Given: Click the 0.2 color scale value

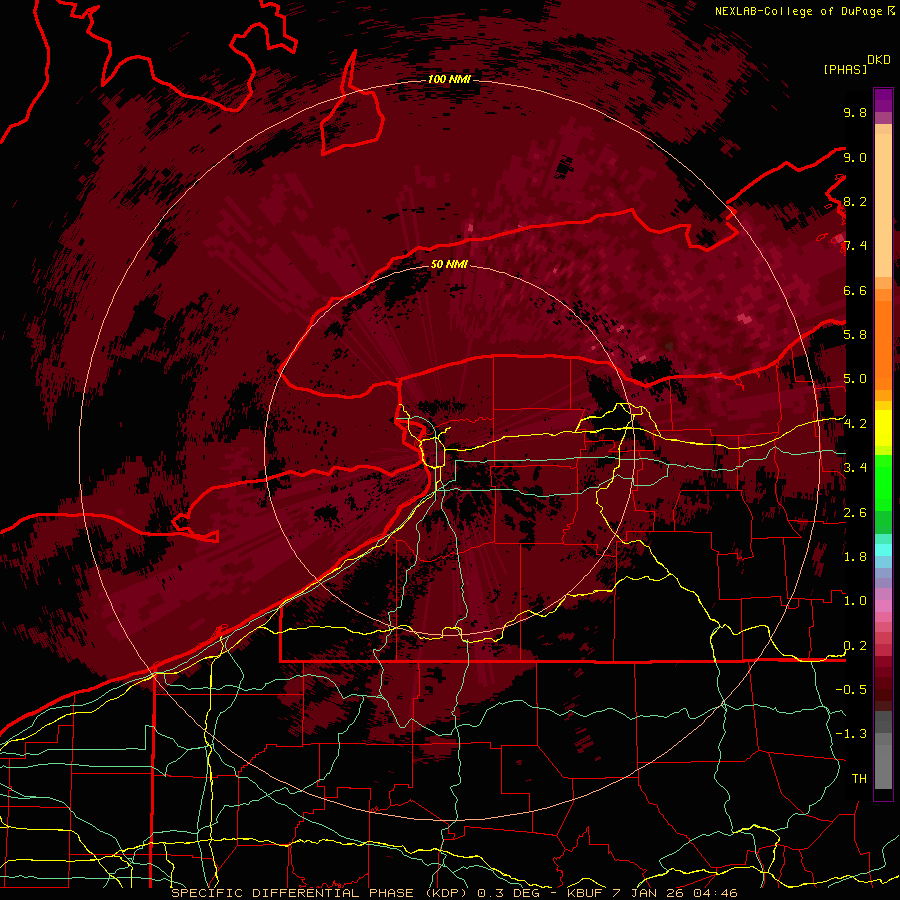Looking at the screenshot, I should 855,645.
